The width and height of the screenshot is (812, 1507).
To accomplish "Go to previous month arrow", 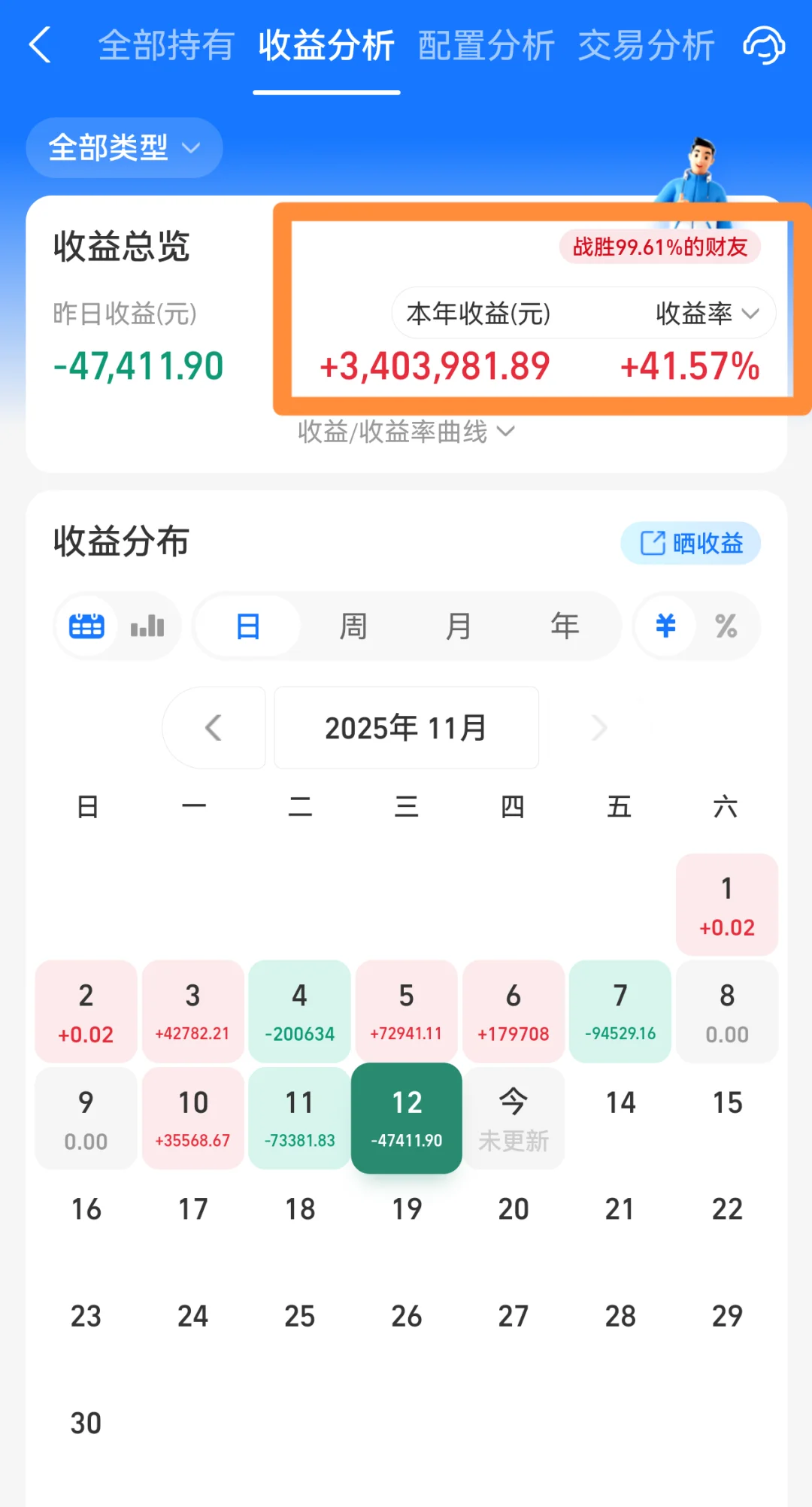I will pyautogui.click(x=214, y=727).
